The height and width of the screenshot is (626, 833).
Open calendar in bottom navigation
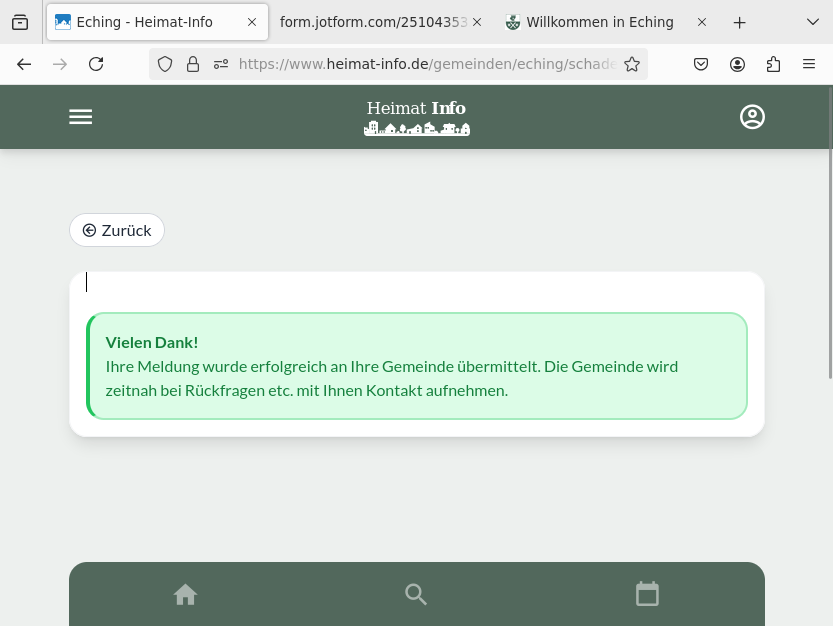(647, 594)
